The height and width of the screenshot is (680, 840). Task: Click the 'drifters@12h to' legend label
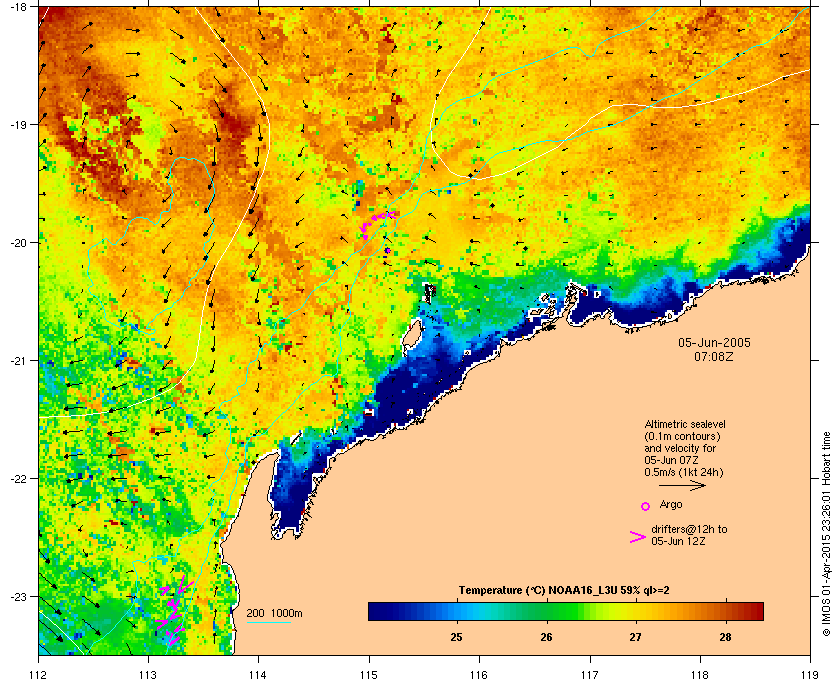[x=689, y=529]
